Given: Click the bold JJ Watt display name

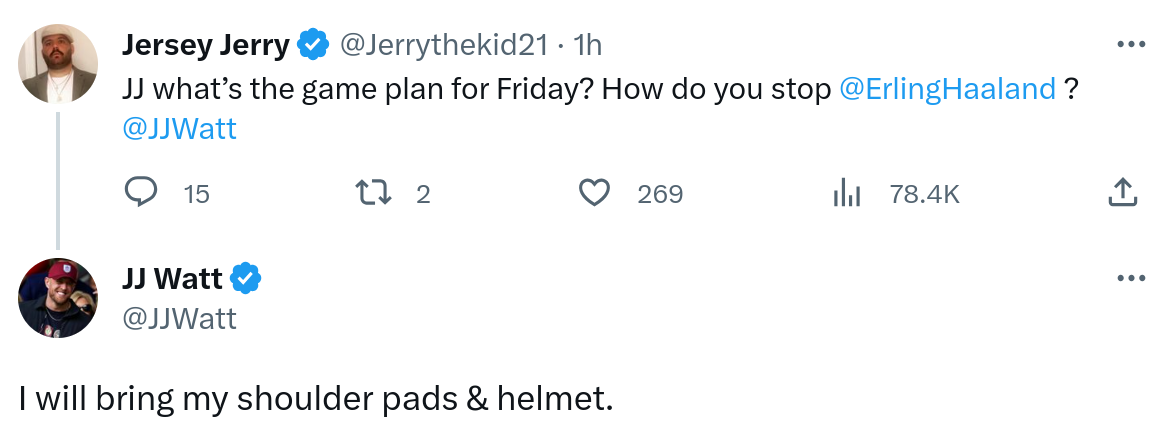Looking at the screenshot, I should pyautogui.click(x=172, y=277).
